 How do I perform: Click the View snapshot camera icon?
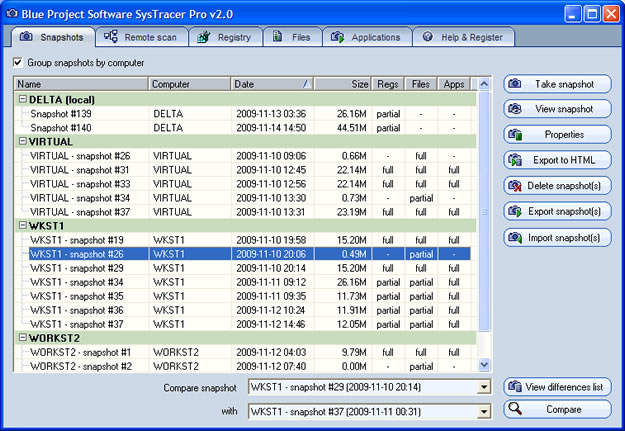516,109
